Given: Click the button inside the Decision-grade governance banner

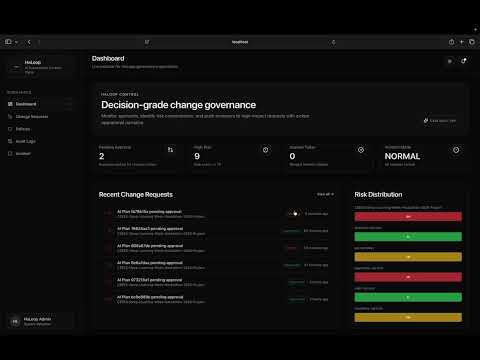Looking at the screenshot, I should [x=440, y=121].
